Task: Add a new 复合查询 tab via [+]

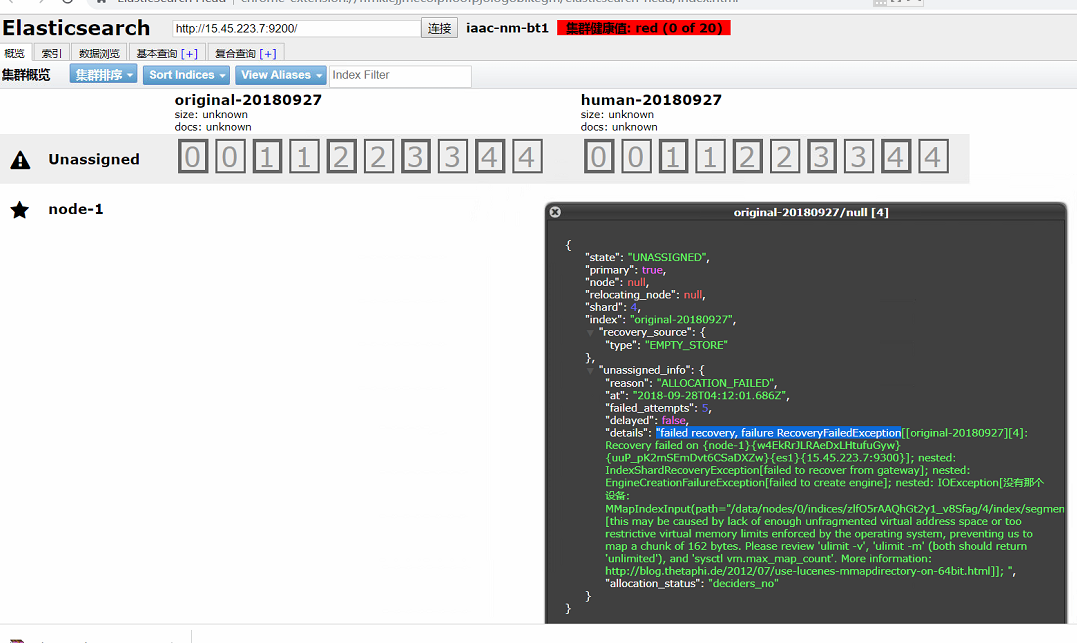Action: click(x=268, y=54)
